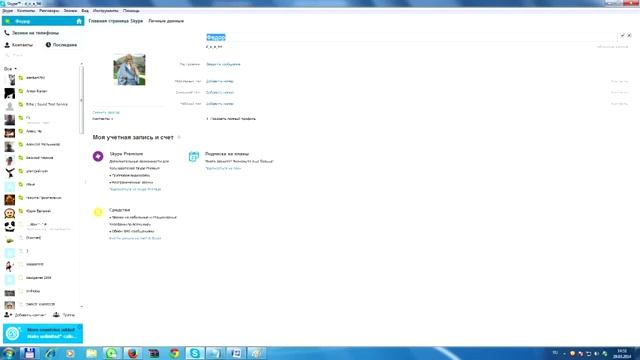This screenshot has height=360, width=640.
Task: Click the add funds link under Средства
Action: (x=135, y=238)
